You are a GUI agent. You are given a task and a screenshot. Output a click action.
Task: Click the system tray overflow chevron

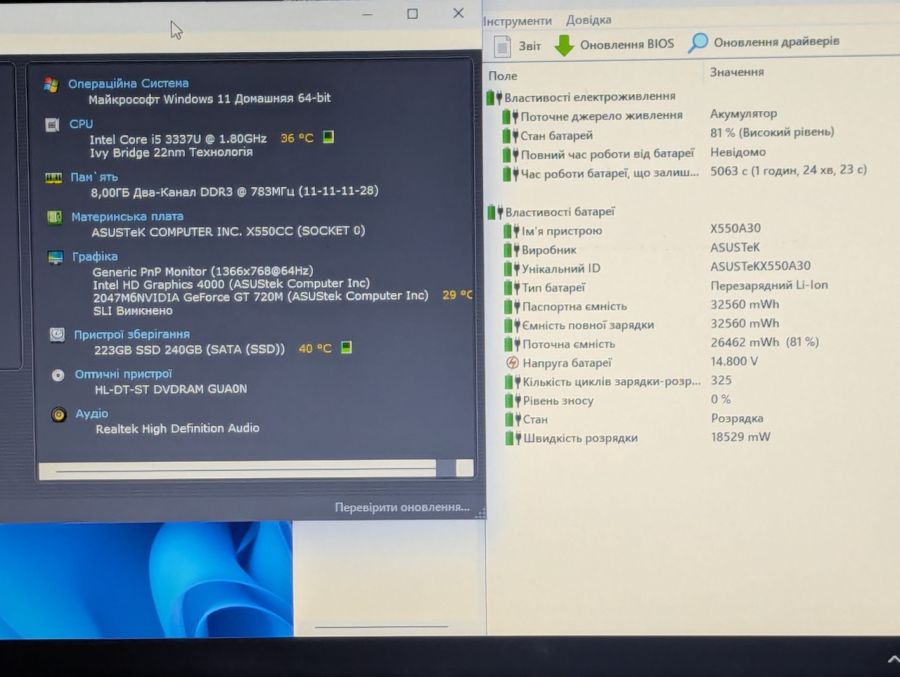(894, 659)
